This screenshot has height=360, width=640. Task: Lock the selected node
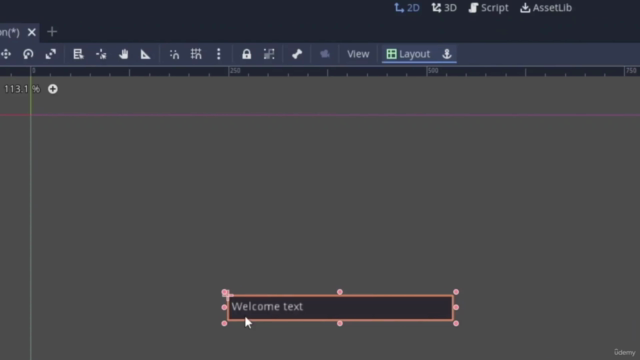click(x=247, y=54)
